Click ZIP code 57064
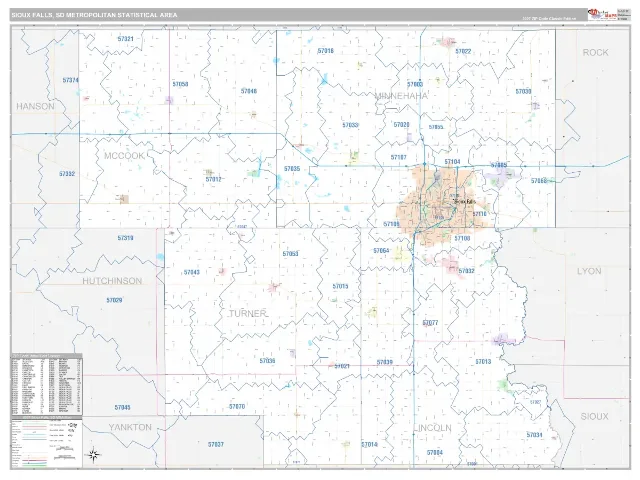The height and width of the screenshot is (480, 640). [381, 251]
